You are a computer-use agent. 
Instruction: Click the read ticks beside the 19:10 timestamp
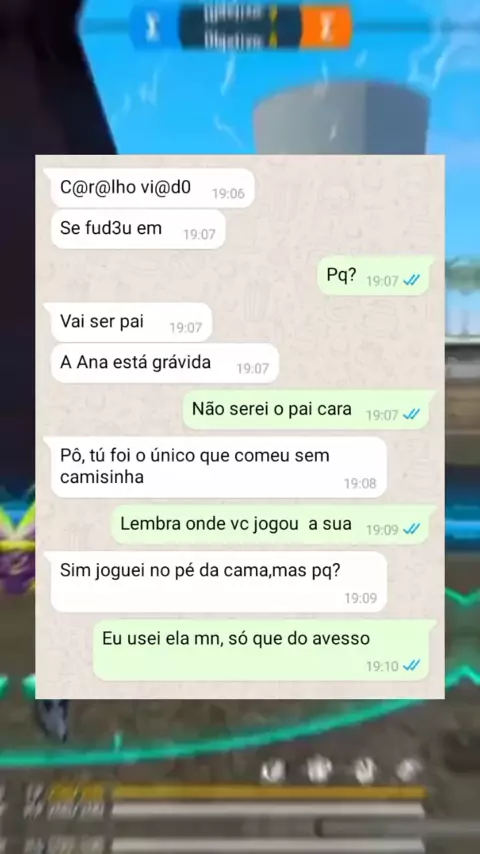point(411,666)
